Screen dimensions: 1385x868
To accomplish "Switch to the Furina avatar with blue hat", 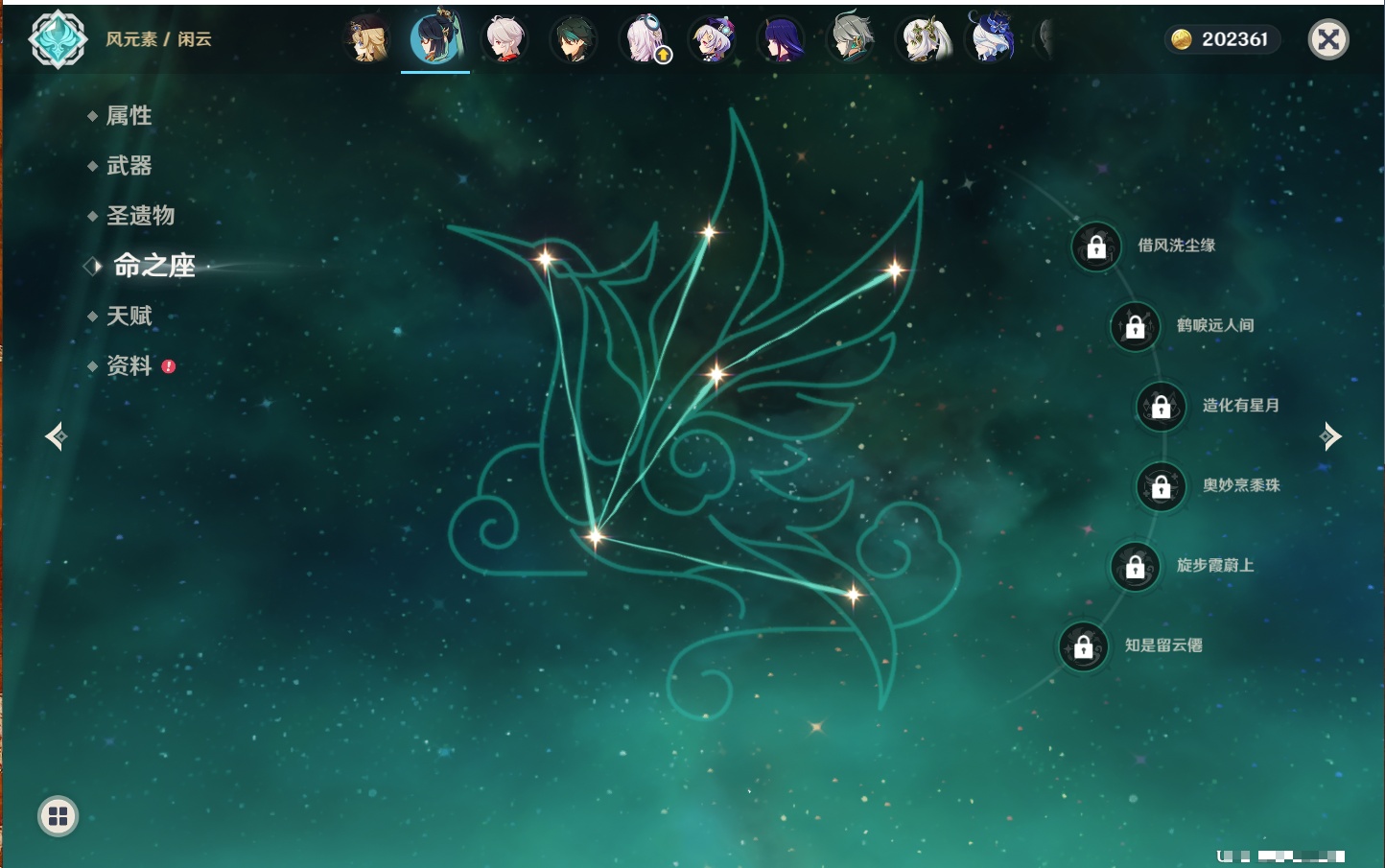I will click(x=991, y=36).
